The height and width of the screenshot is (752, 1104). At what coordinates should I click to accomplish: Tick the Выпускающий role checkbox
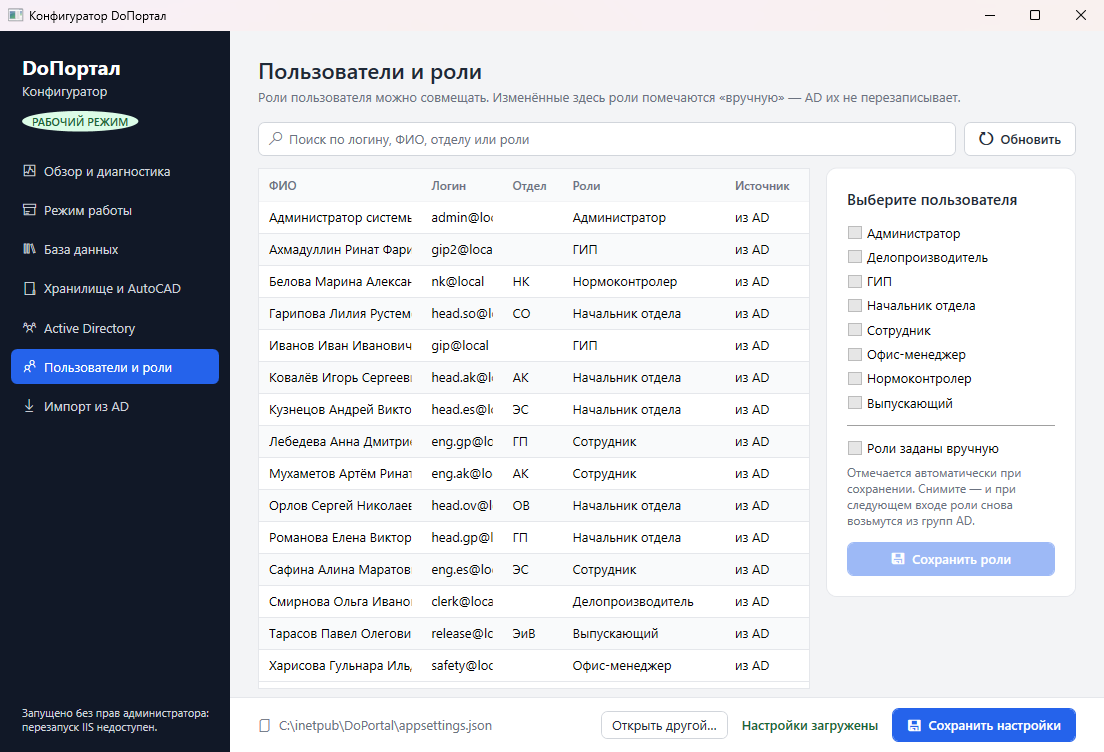(x=855, y=403)
